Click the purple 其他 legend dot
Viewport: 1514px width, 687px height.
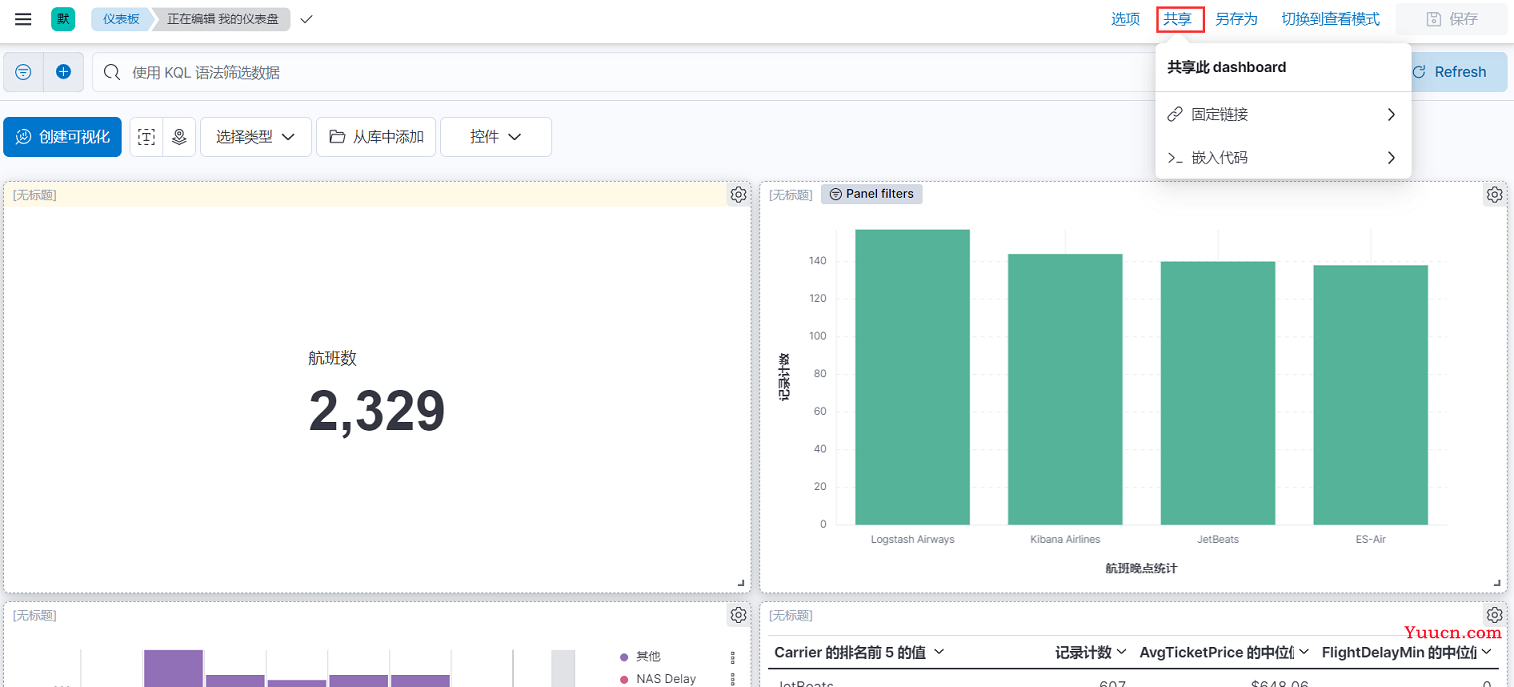point(625,657)
